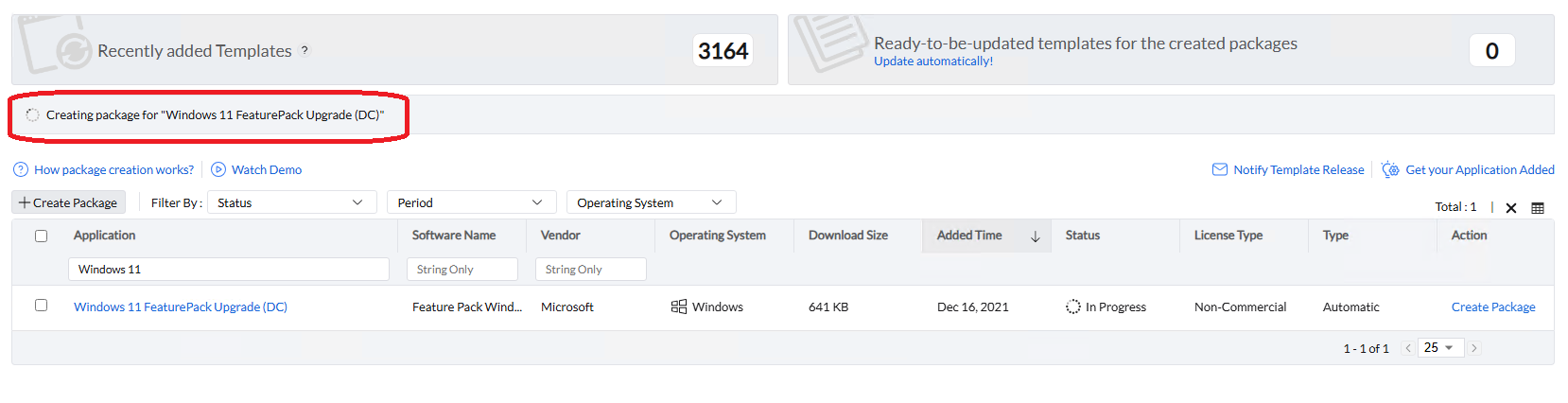Click the Watch Demo play icon

pos(218,170)
